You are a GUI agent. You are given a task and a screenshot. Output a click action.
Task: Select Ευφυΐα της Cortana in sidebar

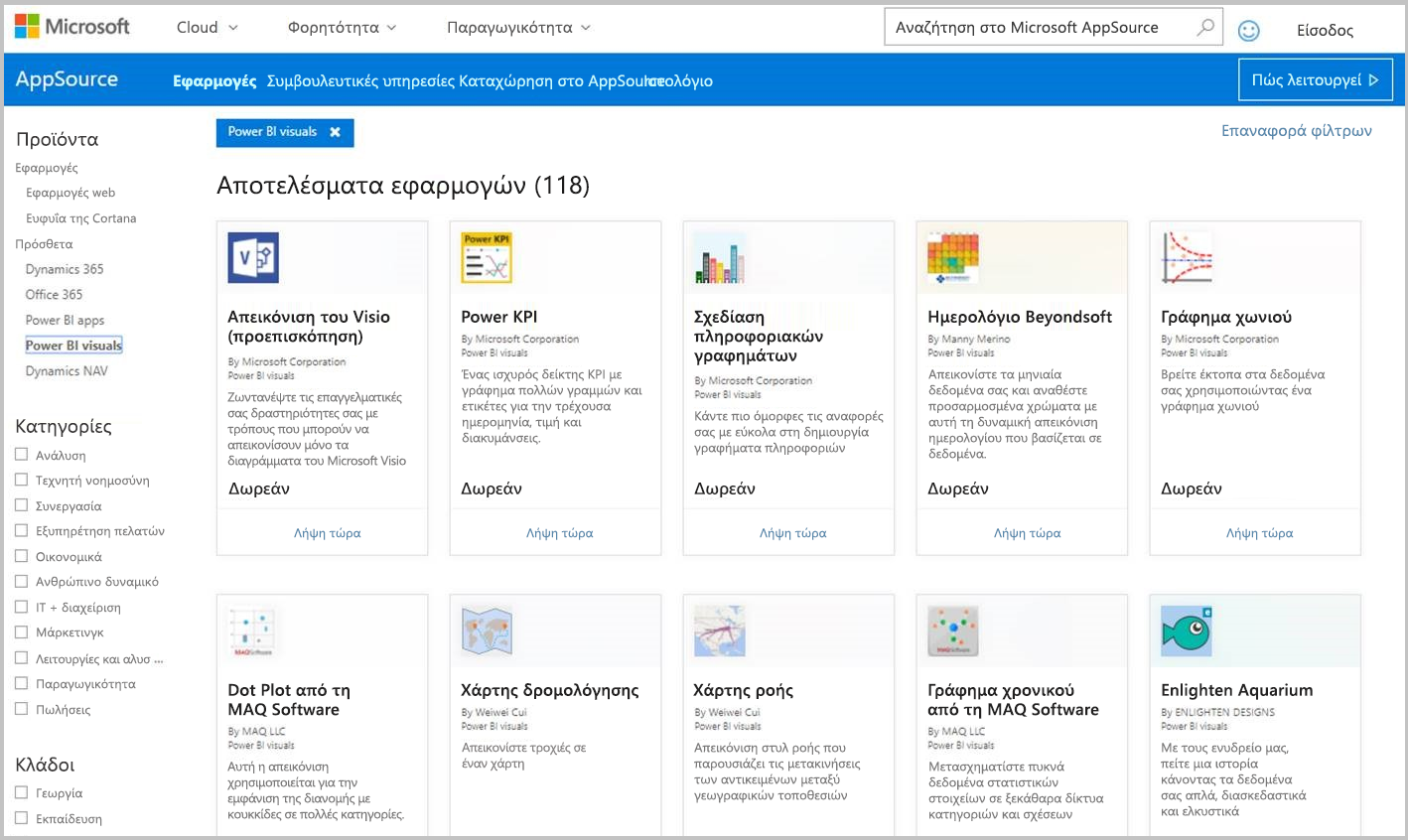pyautogui.click(x=81, y=218)
